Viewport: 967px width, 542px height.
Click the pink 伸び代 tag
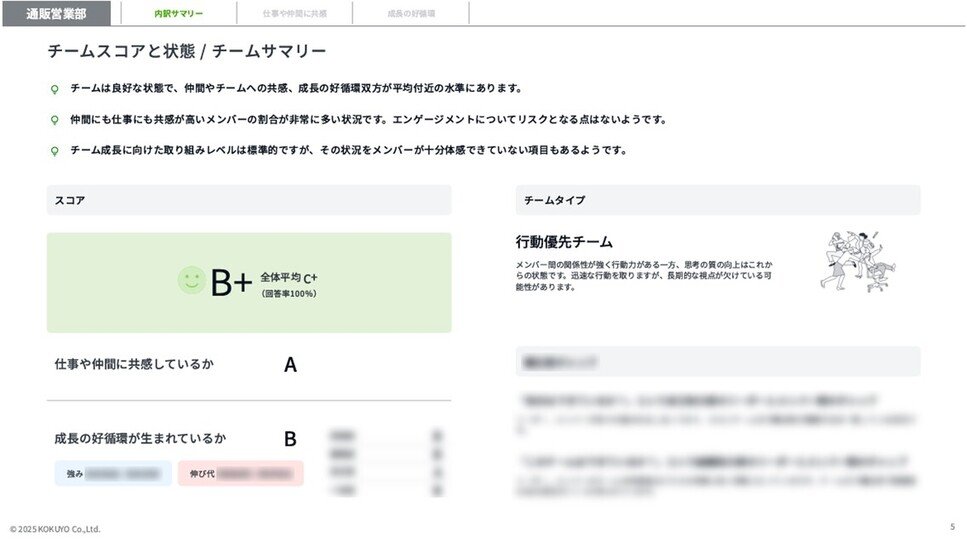click(x=241, y=474)
